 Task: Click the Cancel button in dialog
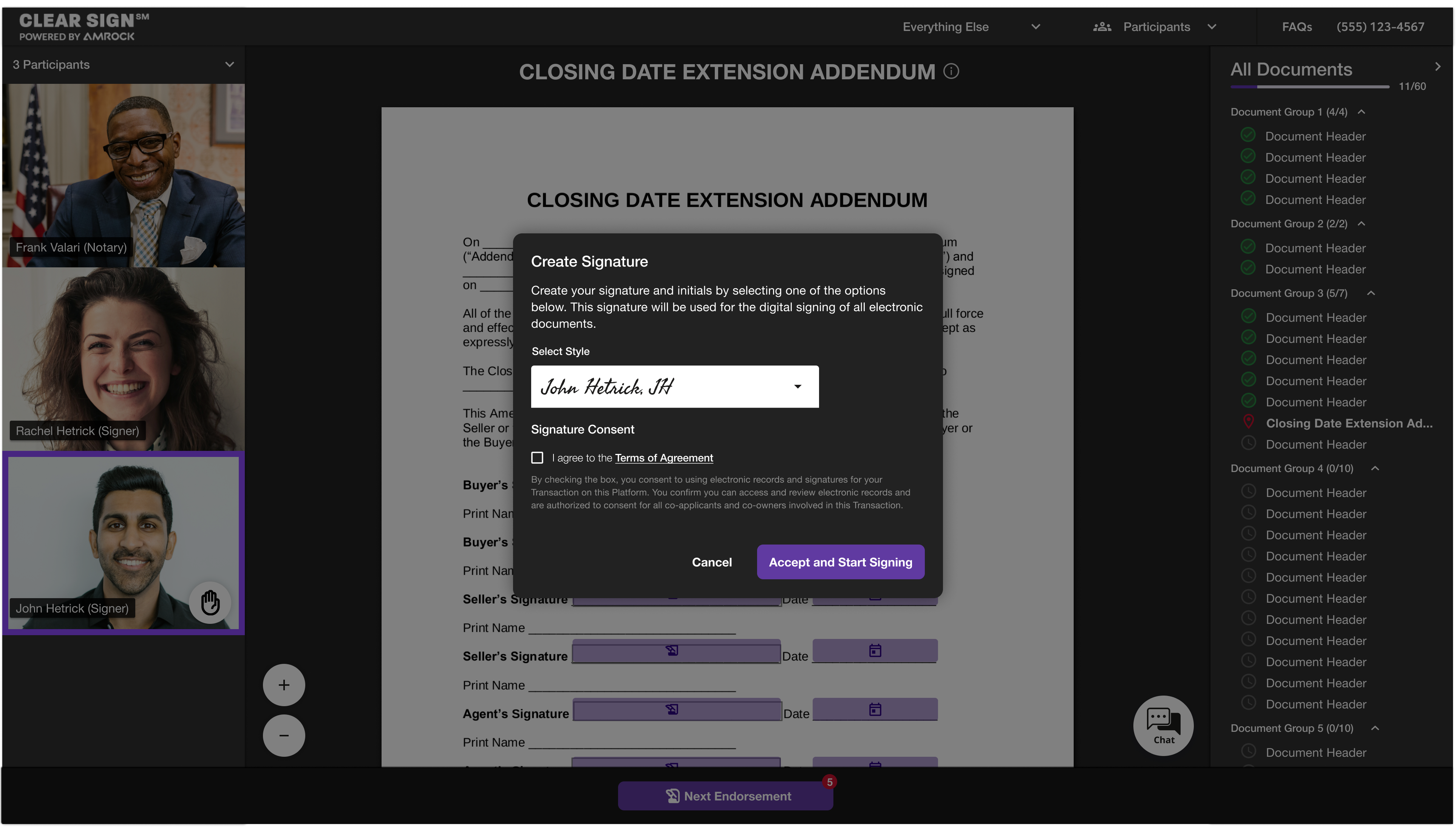[x=712, y=561]
